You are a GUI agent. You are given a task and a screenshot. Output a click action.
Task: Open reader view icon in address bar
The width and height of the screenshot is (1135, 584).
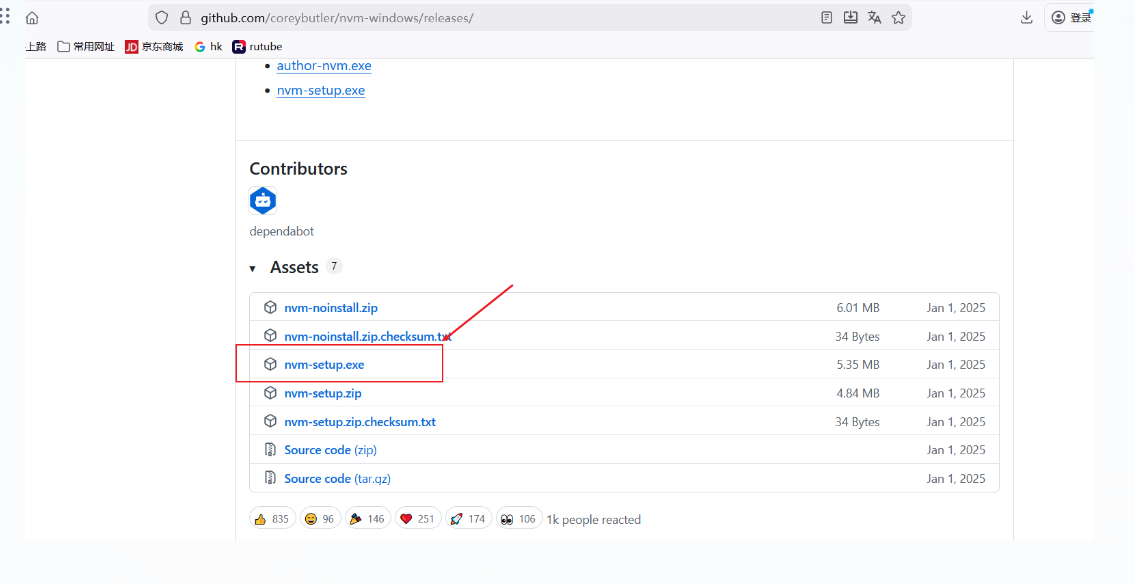pyautogui.click(x=827, y=18)
